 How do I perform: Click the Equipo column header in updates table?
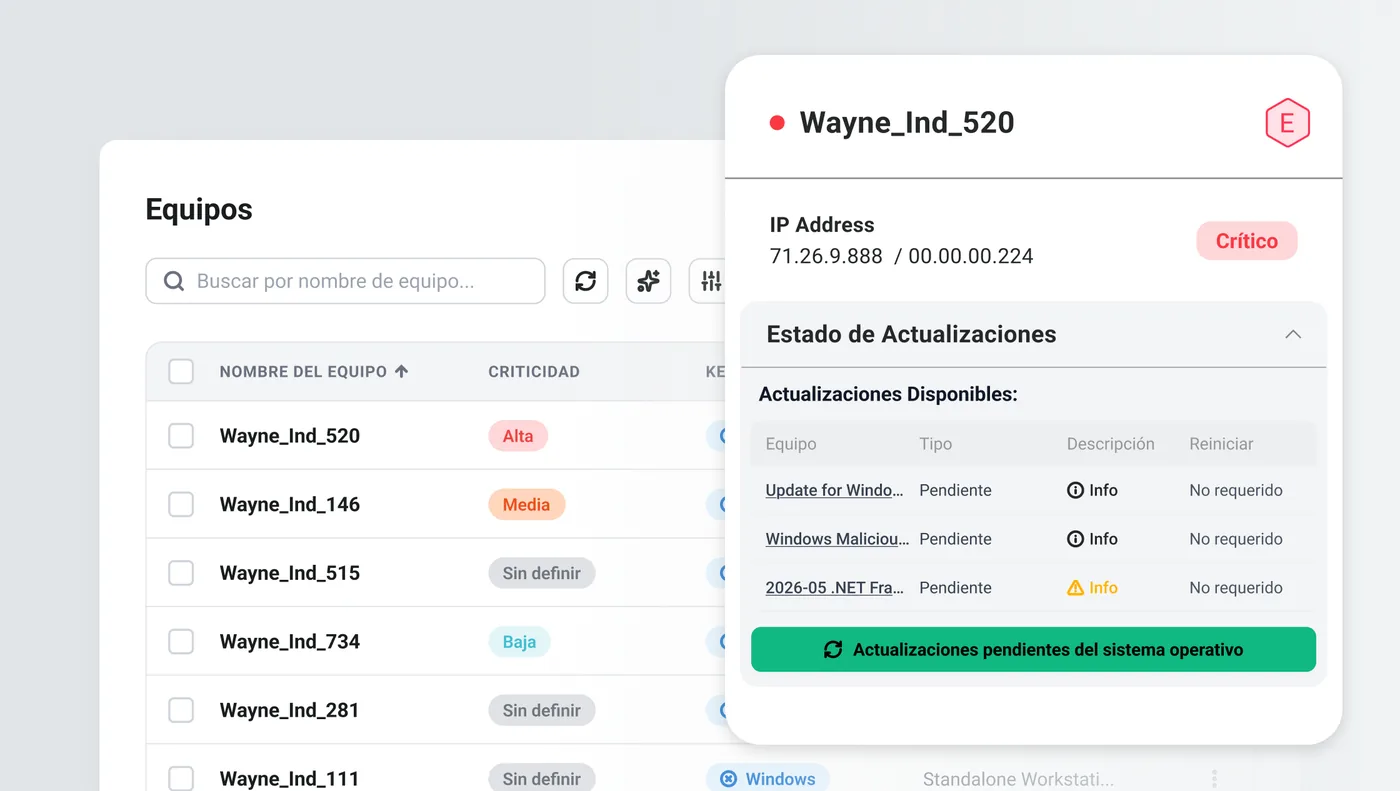[791, 444]
